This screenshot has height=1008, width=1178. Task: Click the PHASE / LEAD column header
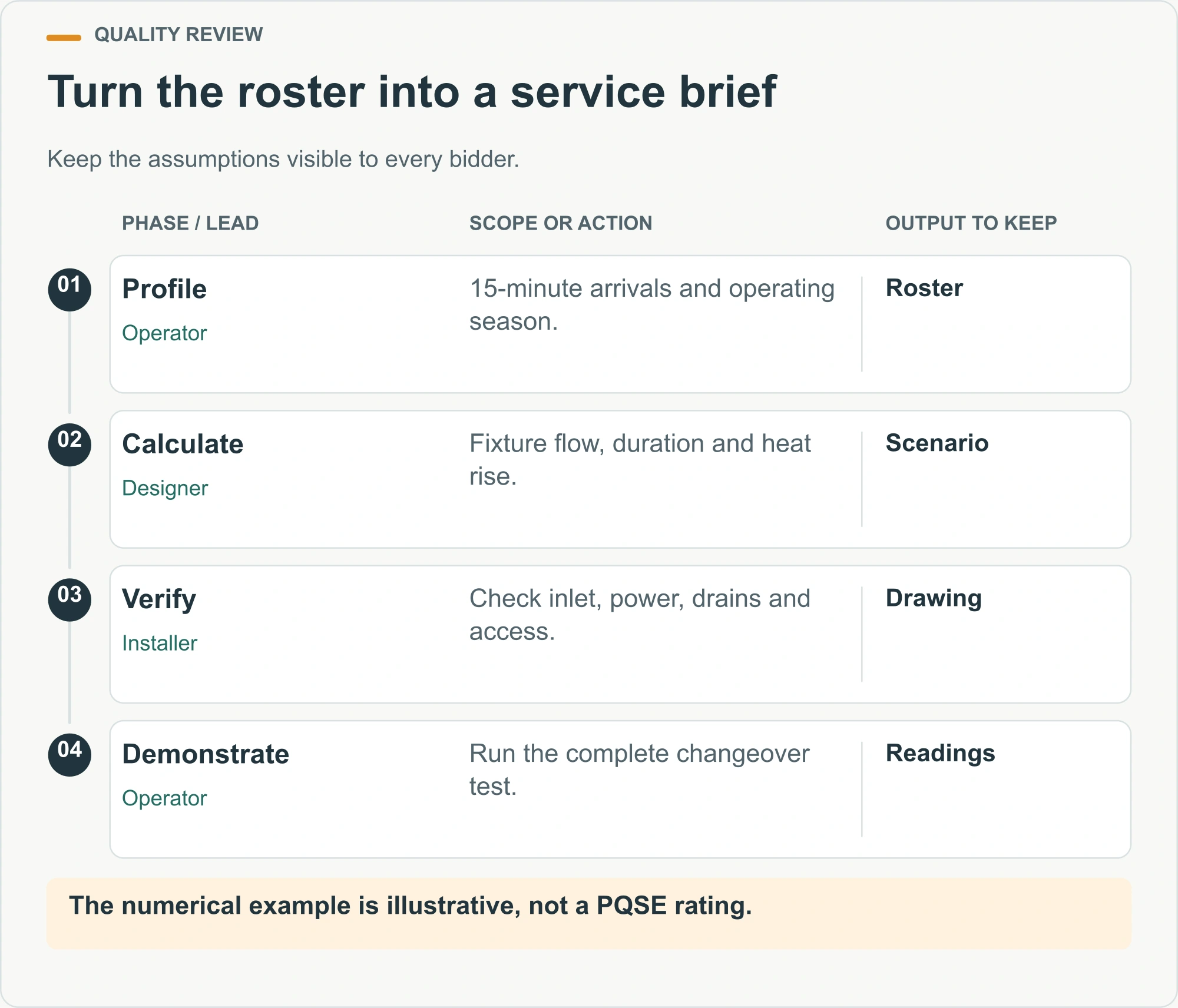point(190,223)
